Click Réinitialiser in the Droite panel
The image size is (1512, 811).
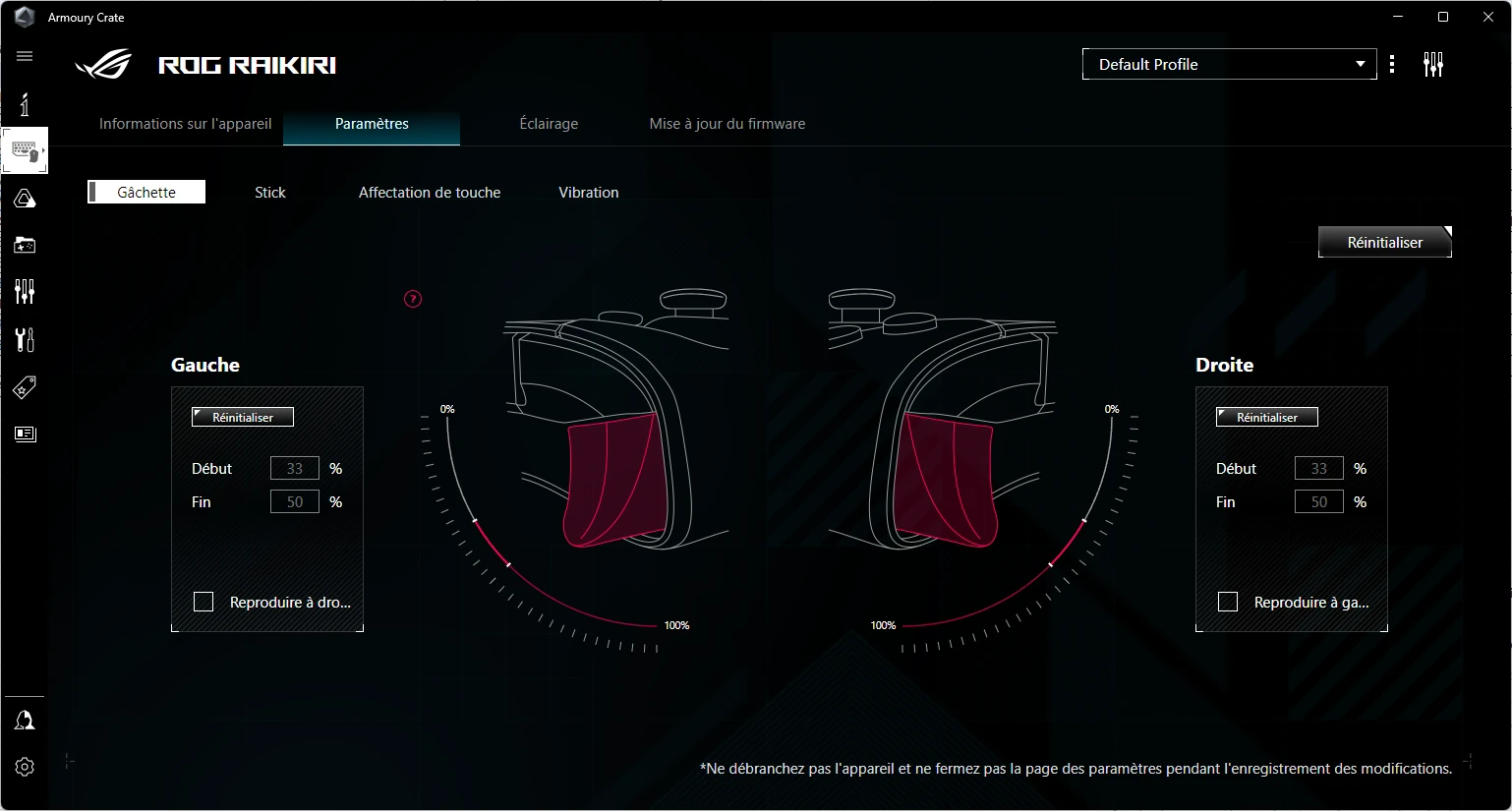[x=1267, y=417]
